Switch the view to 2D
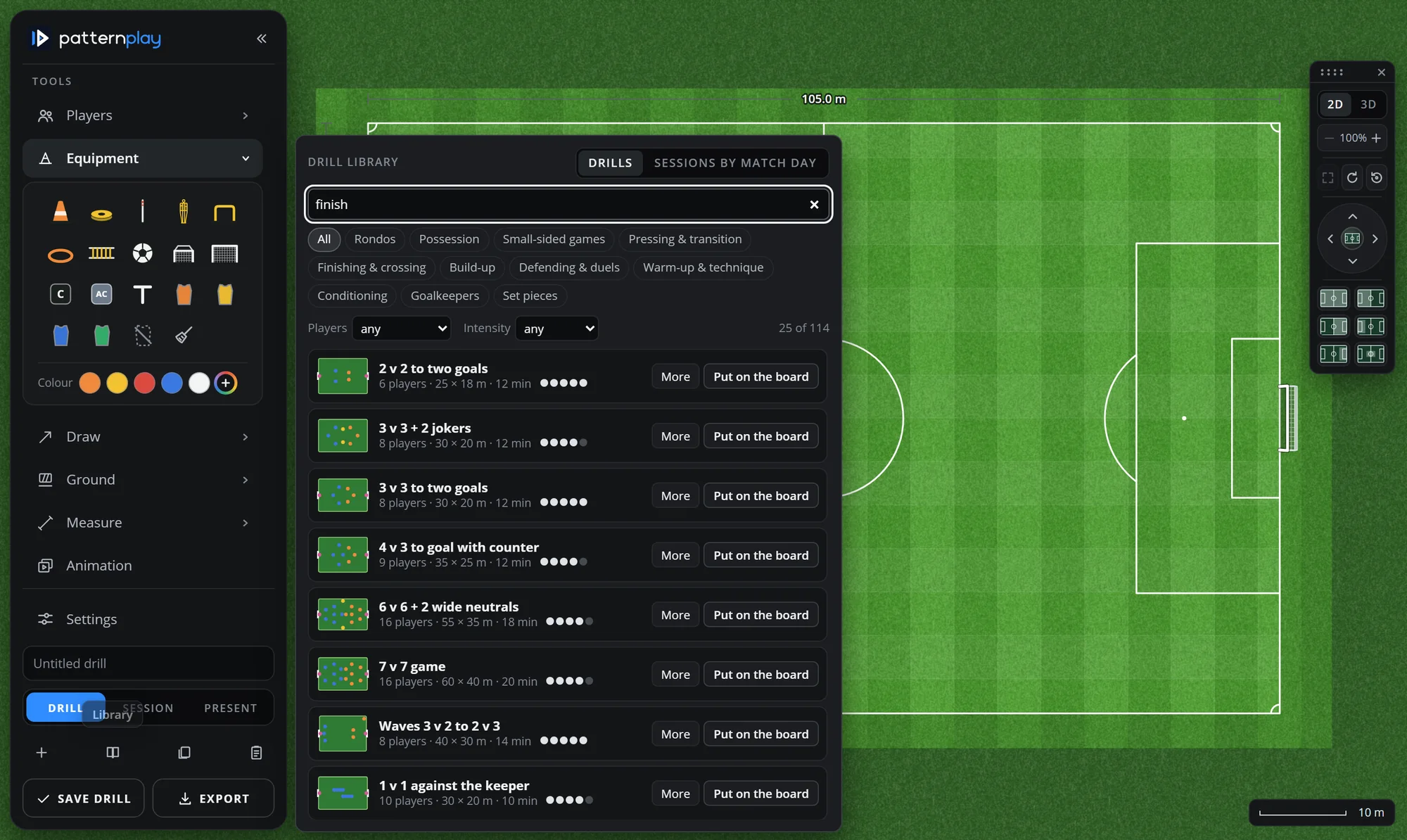The height and width of the screenshot is (840, 1407). point(1335,104)
